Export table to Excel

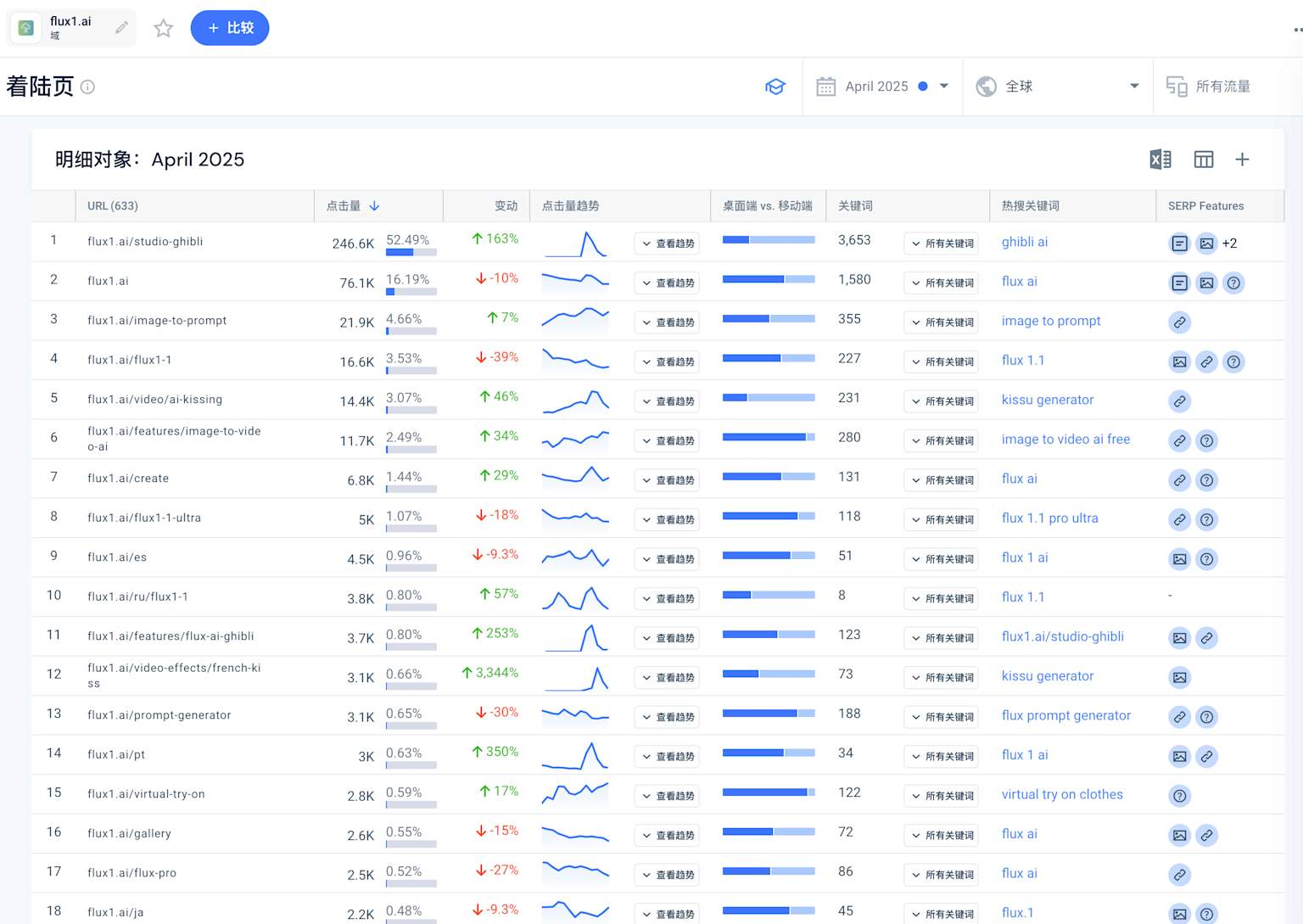(x=1160, y=160)
